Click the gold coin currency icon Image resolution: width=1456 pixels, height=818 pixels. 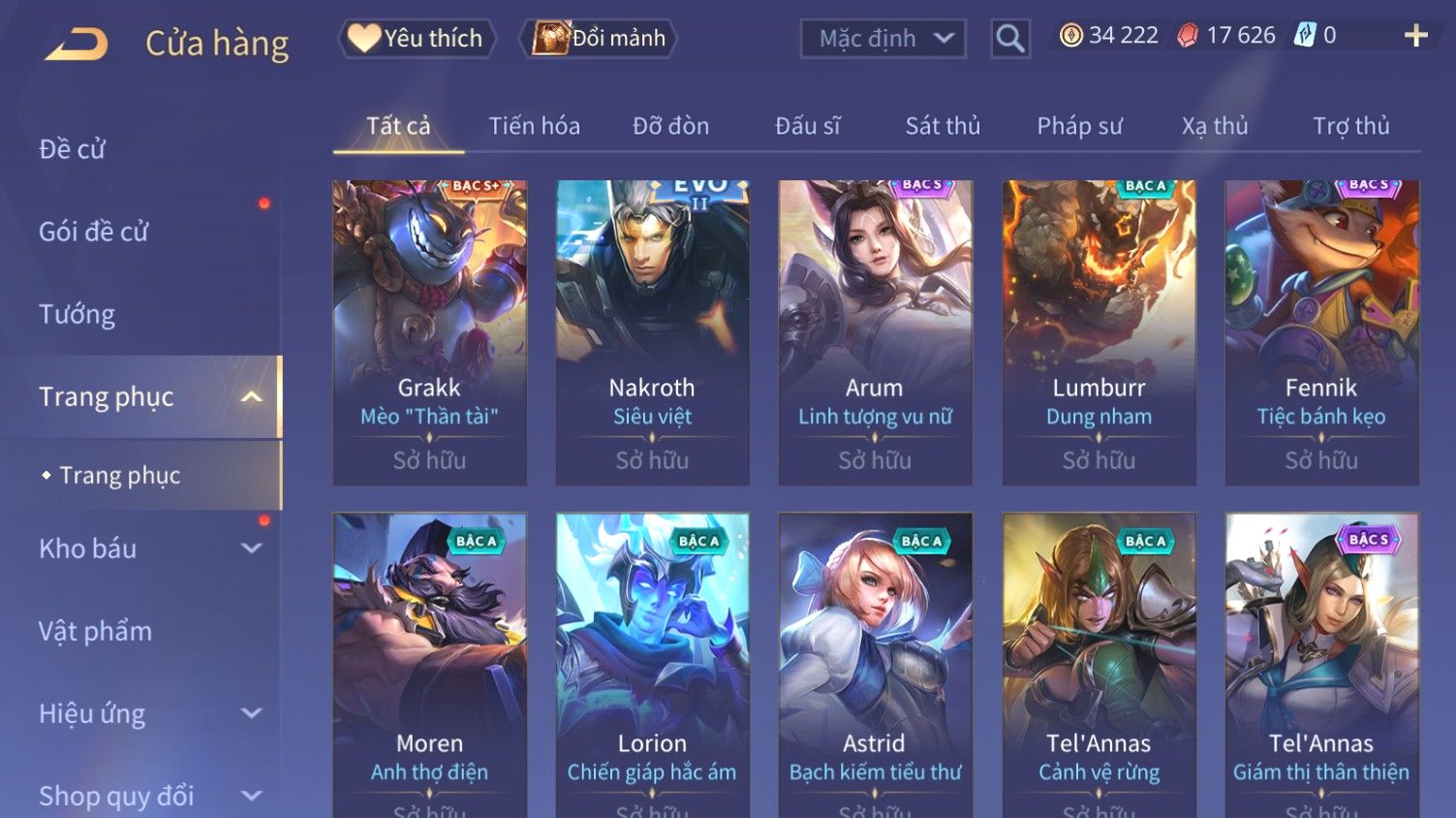click(x=1070, y=36)
